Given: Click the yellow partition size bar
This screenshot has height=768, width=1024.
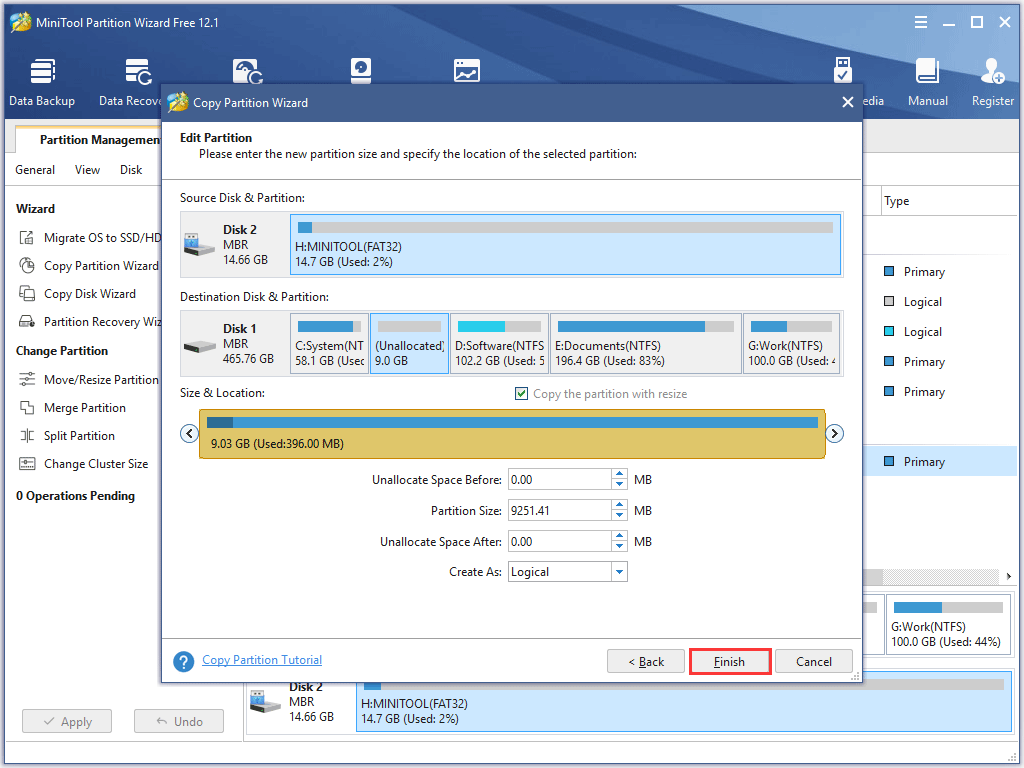Looking at the screenshot, I should 512,434.
